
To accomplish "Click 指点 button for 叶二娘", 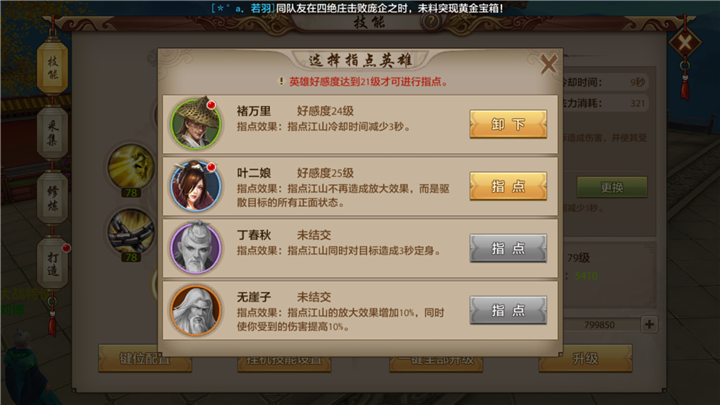I will tap(508, 186).
